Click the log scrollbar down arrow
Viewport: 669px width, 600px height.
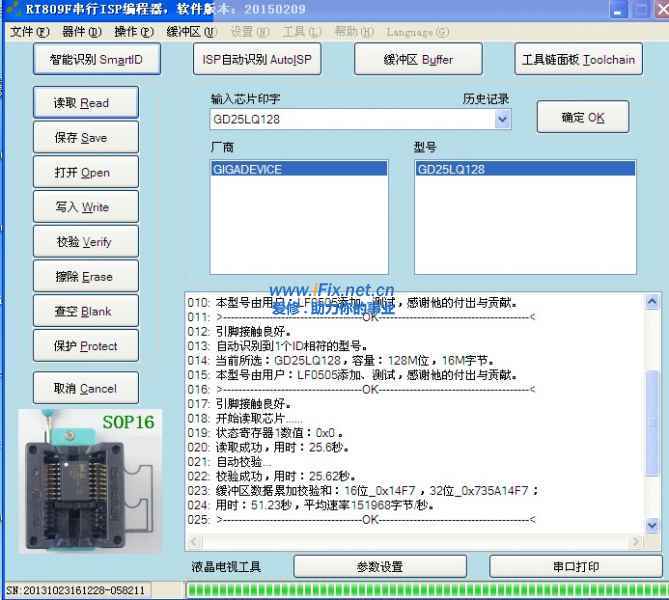pyautogui.click(x=652, y=525)
